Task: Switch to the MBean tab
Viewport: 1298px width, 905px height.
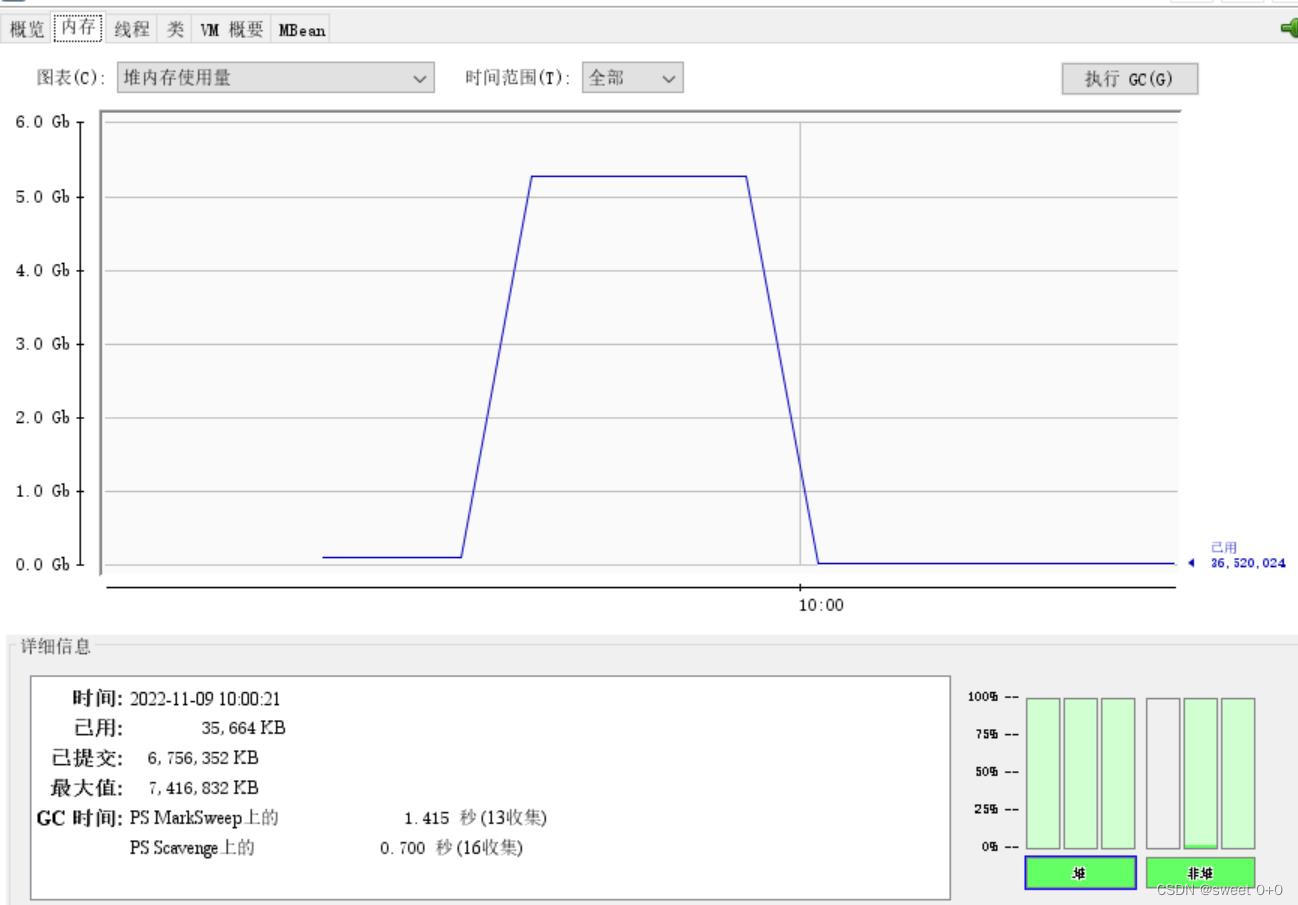Action: pyautogui.click(x=301, y=29)
